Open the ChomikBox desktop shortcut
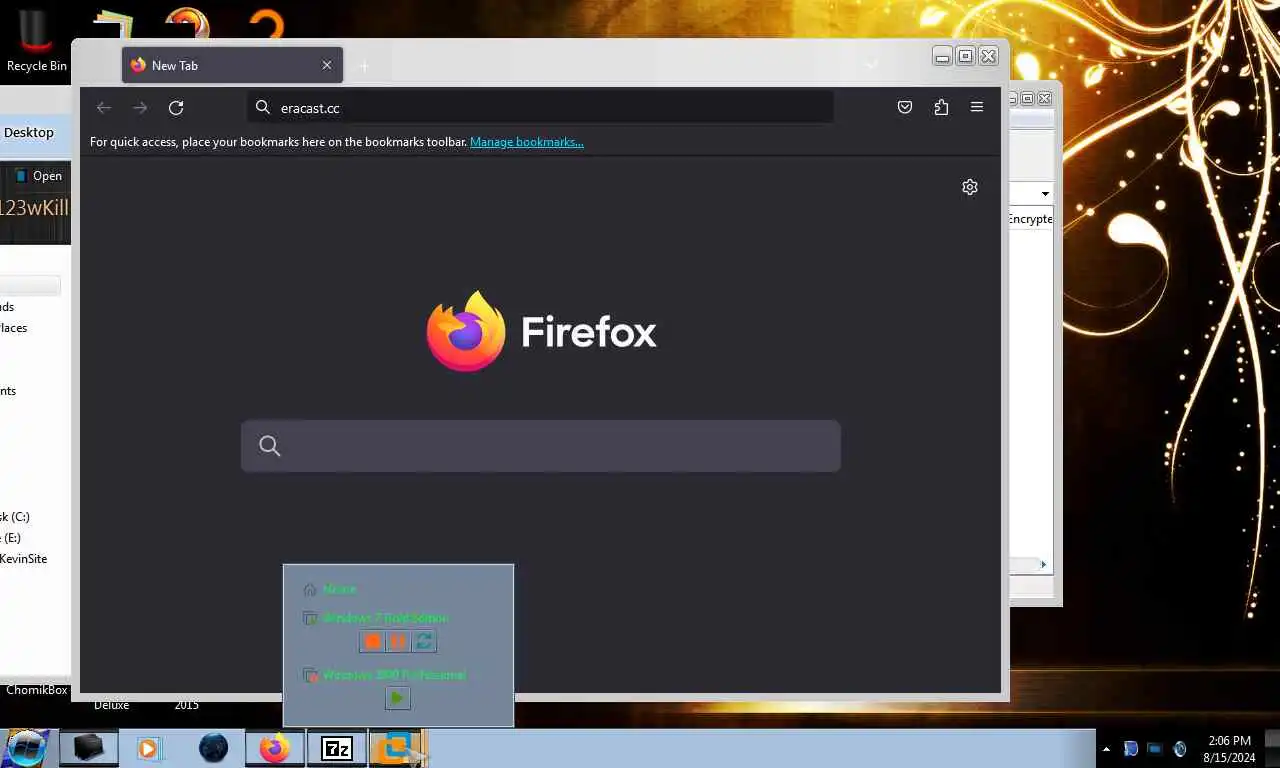Image resolution: width=1280 pixels, height=768 pixels. [x=37, y=690]
